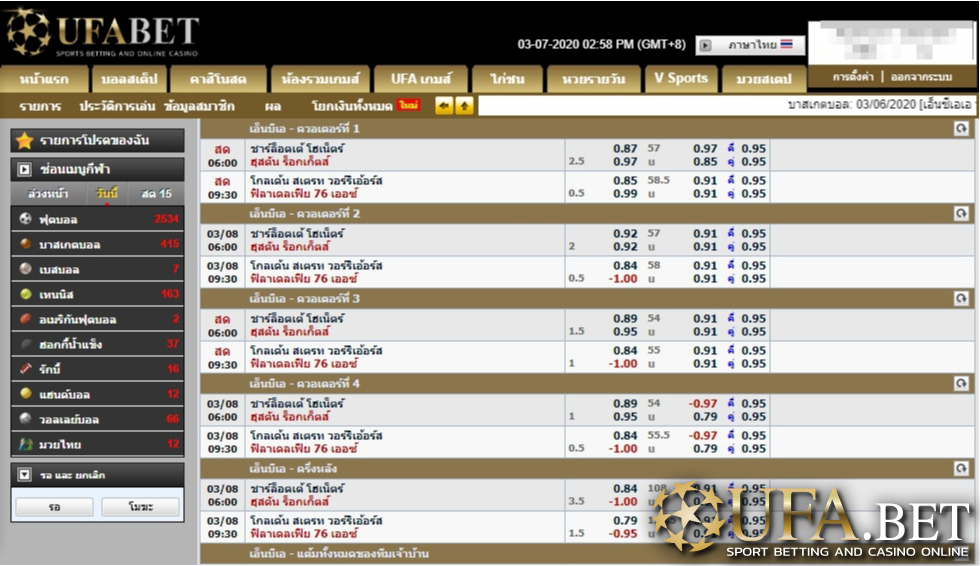The image size is (980, 566).
Task: Open the step football tab
Action: click(129, 79)
